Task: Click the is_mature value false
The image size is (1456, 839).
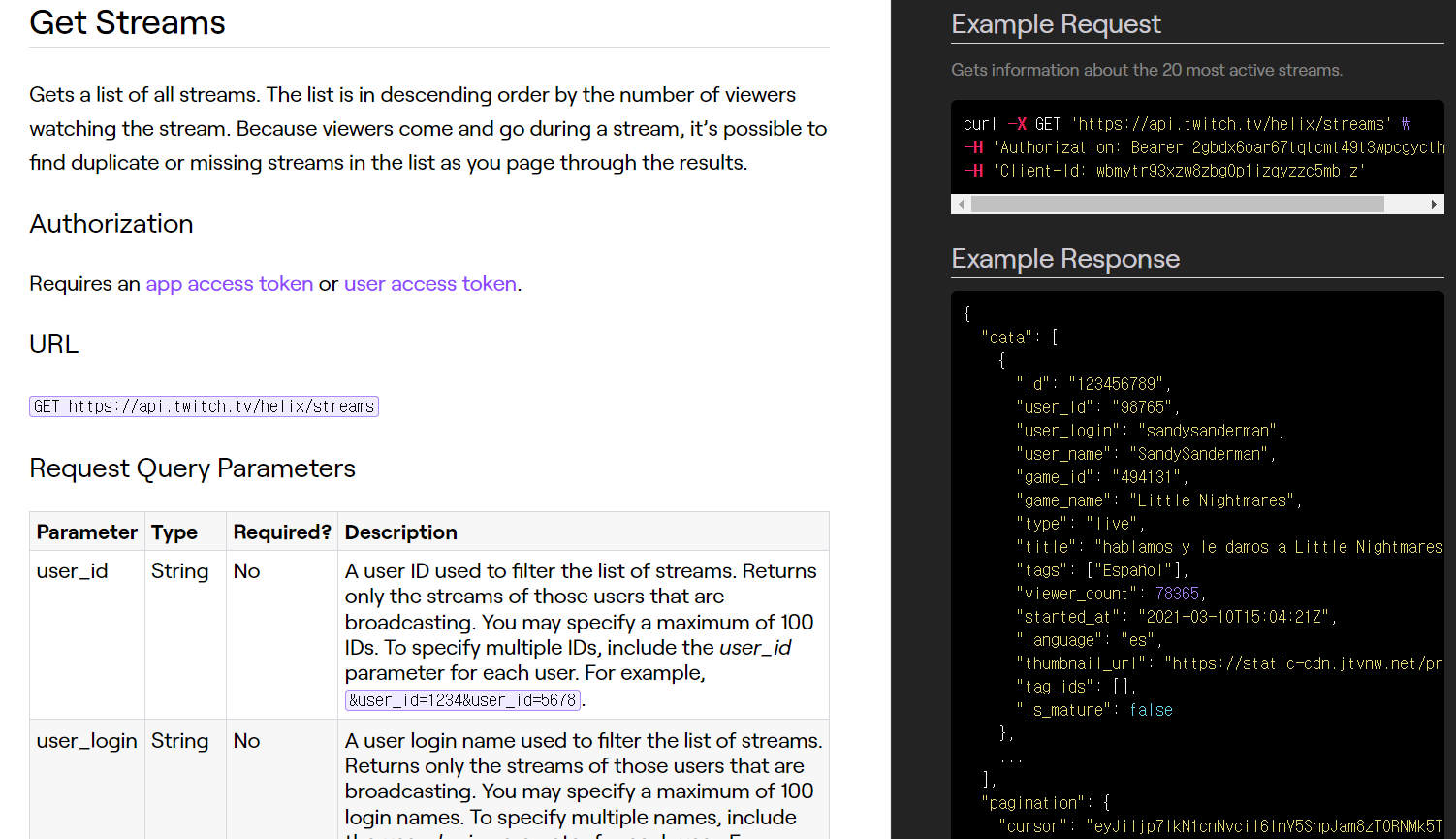Action: (1151, 710)
